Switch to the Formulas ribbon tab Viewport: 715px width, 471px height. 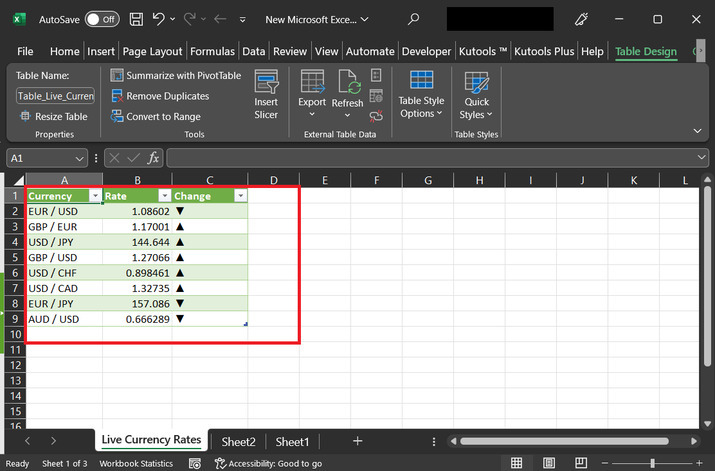(212, 51)
